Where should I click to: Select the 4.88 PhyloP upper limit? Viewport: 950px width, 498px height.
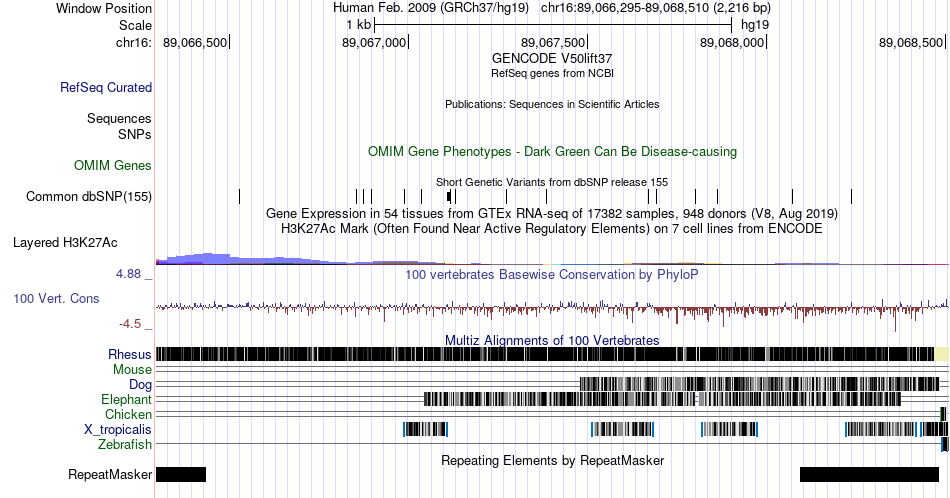(x=128, y=274)
